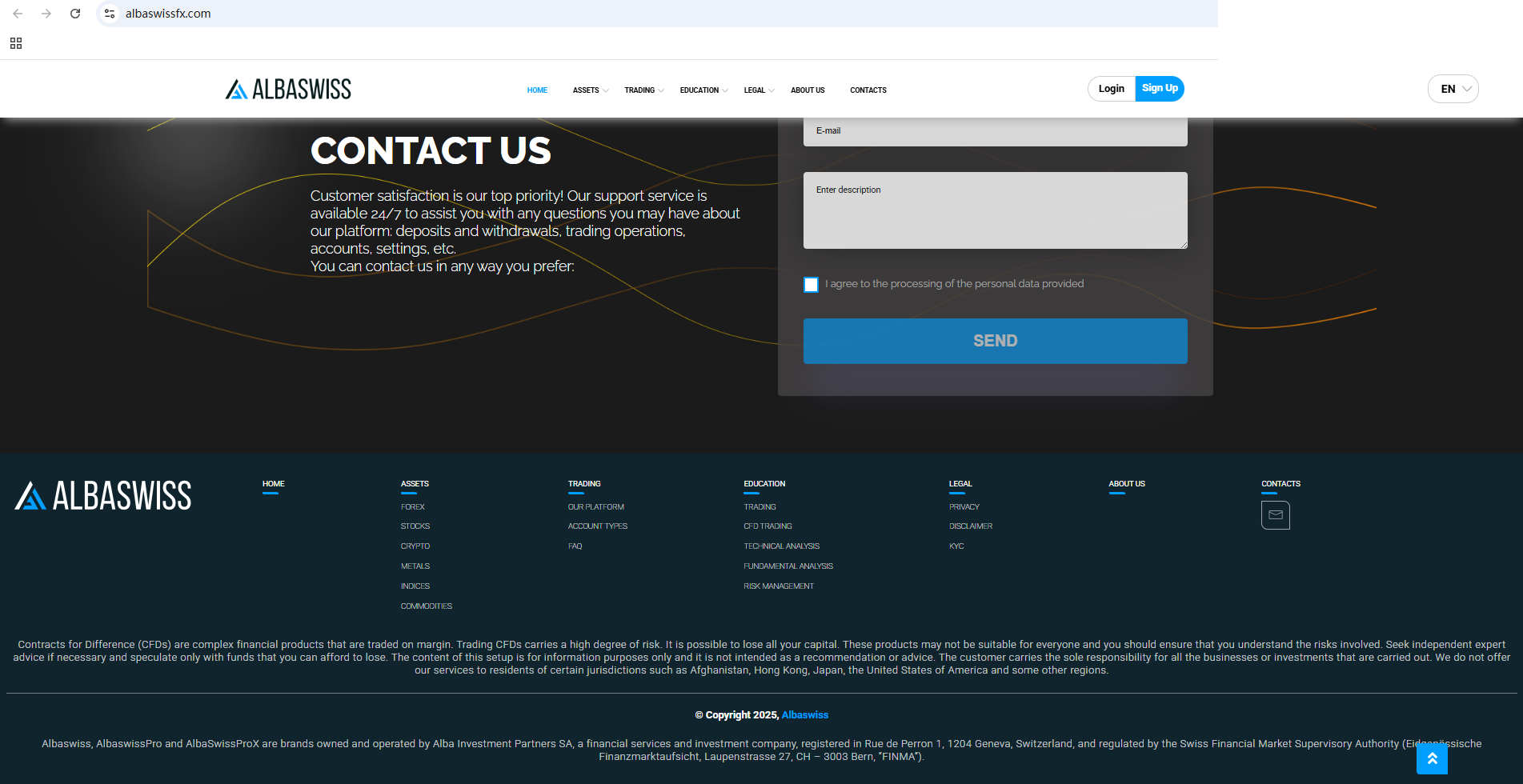The width and height of the screenshot is (1523, 784).
Task: Open the Our Platform footer link
Action: coord(596,507)
